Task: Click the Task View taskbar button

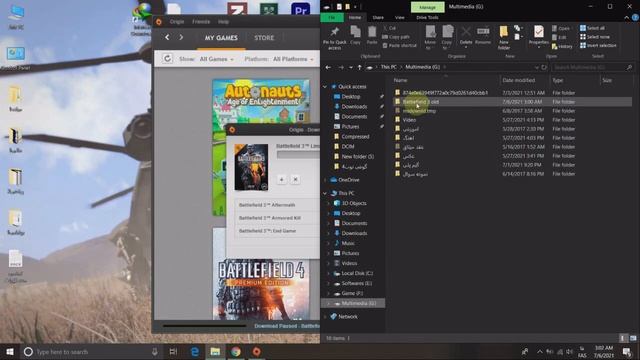Action: 173,351
